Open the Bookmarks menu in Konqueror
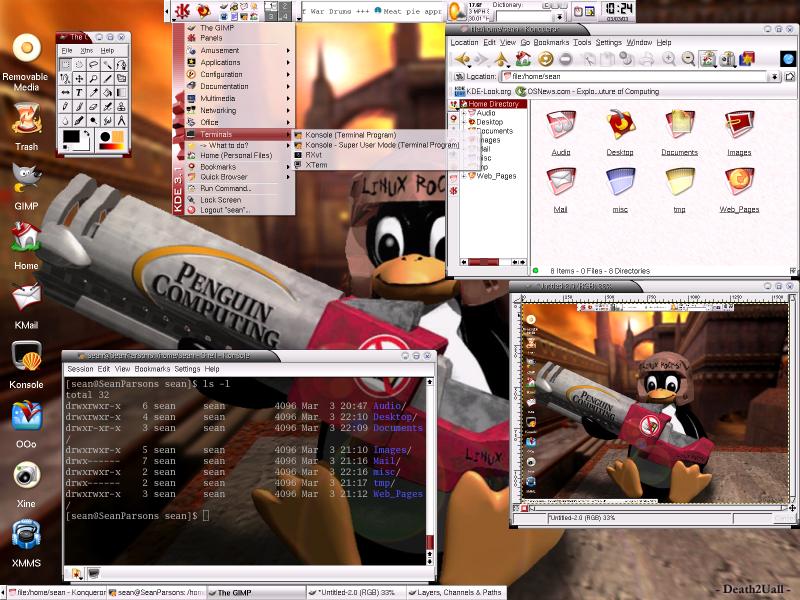 (551, 42)
